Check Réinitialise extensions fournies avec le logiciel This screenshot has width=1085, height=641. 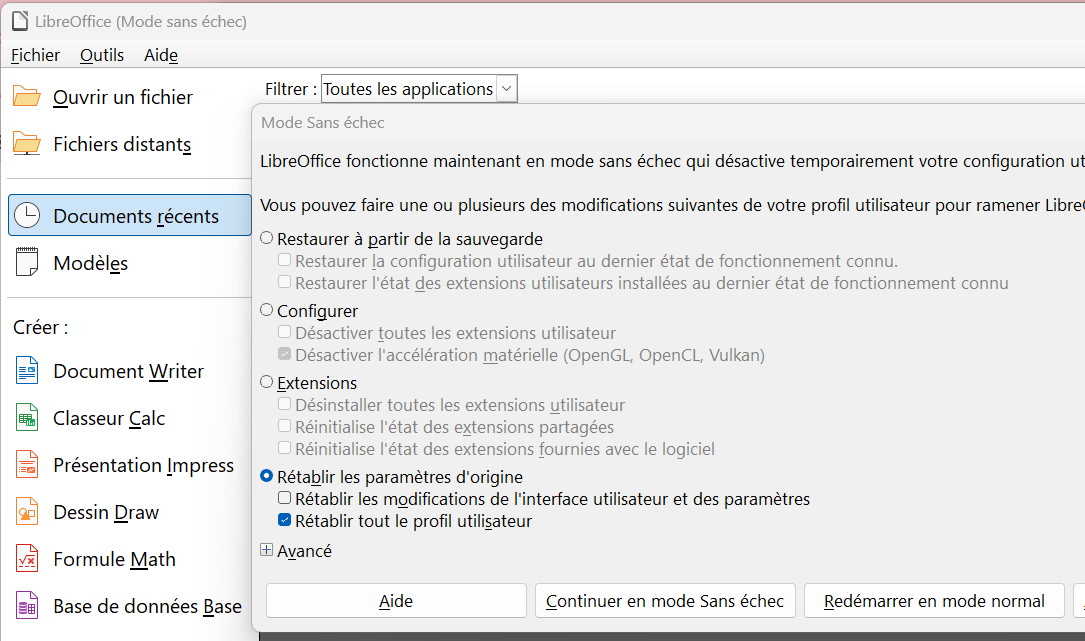click(x=284, y=449)
